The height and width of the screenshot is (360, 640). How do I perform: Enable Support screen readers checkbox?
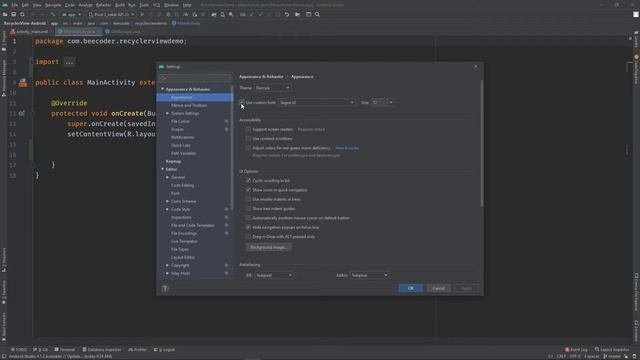(248, 129)
